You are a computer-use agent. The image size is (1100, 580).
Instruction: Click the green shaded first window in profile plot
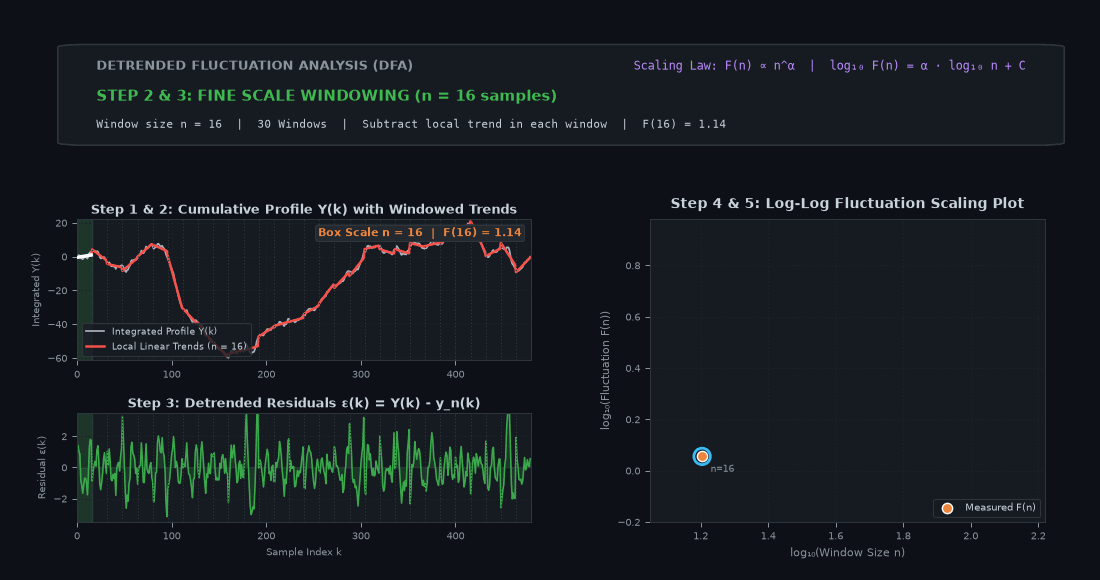pos(85,290)
